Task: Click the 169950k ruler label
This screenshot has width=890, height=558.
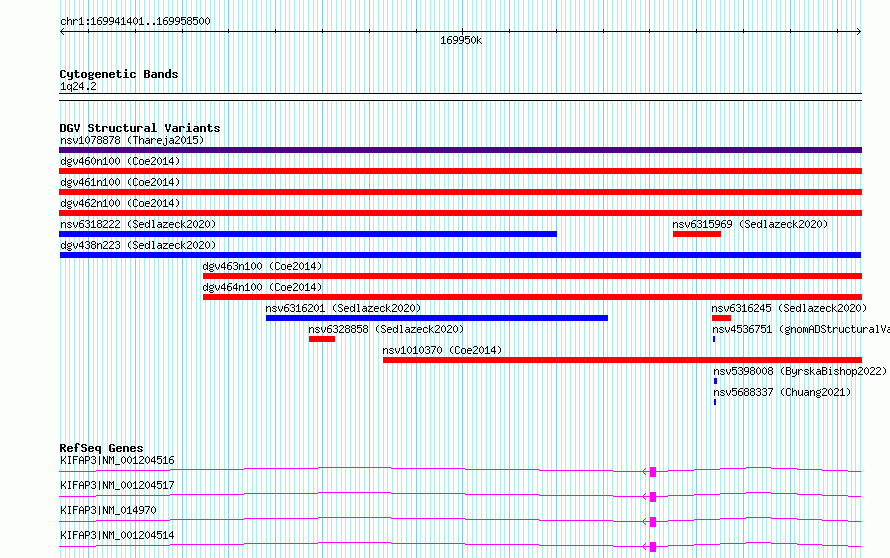Action: coord(461,40)
